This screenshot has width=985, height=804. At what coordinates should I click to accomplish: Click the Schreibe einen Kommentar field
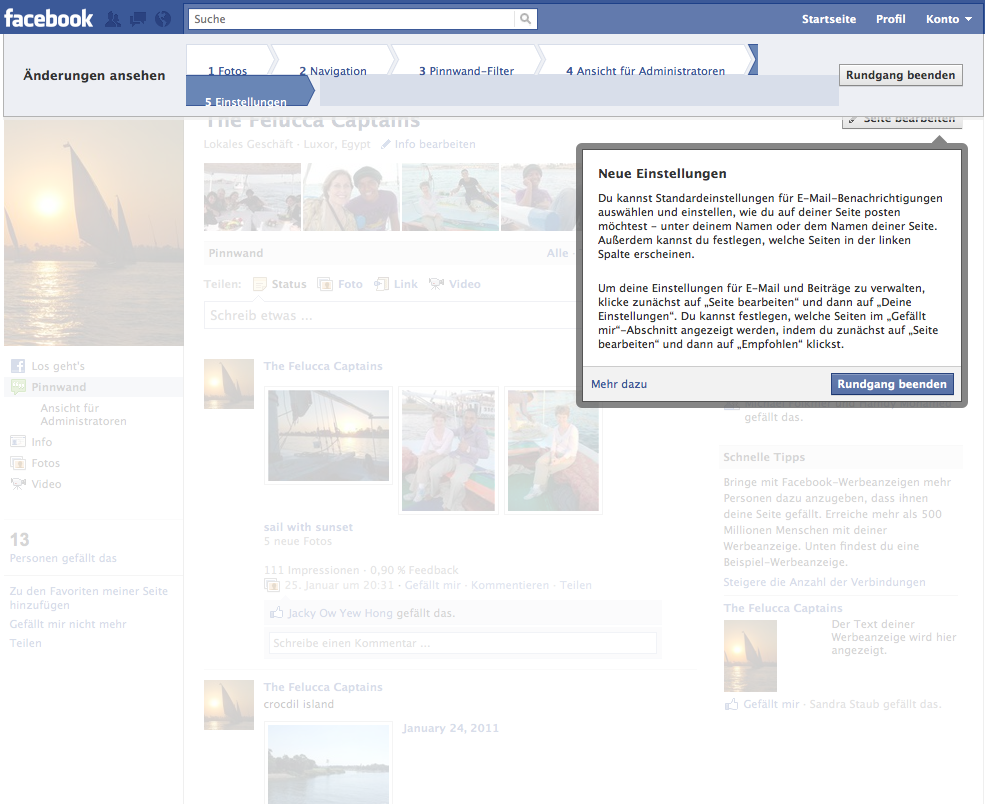click(x=463, y=643)
